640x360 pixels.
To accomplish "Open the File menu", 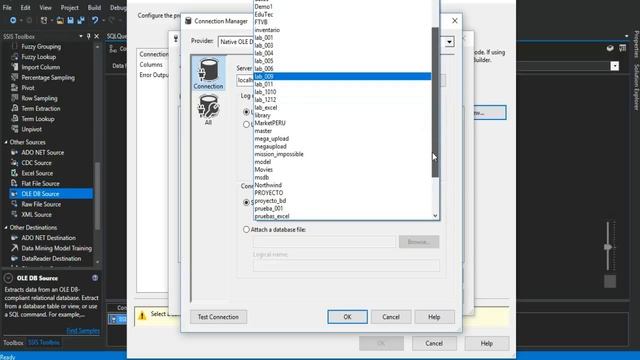I will tap(7, 7).
